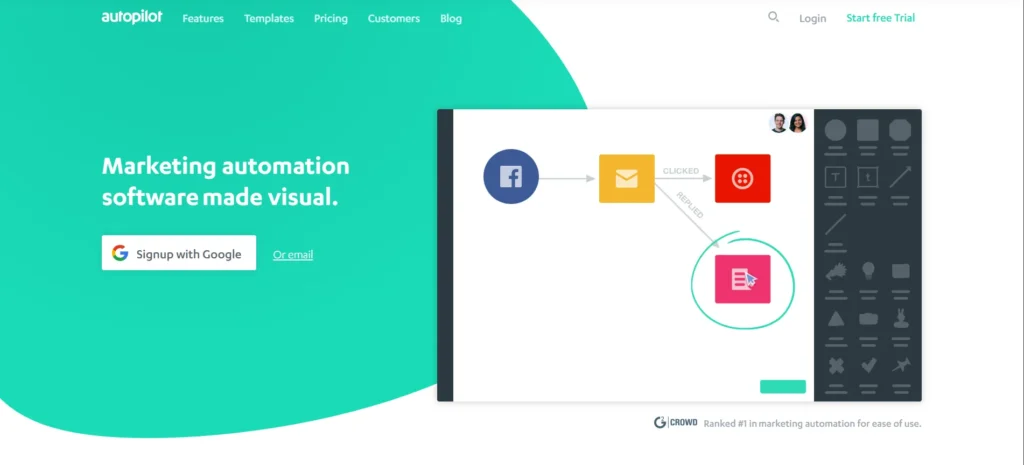The image size is (1024, 465).
Task: Pick the pushpin sticker icon
Action: [901, 366]
